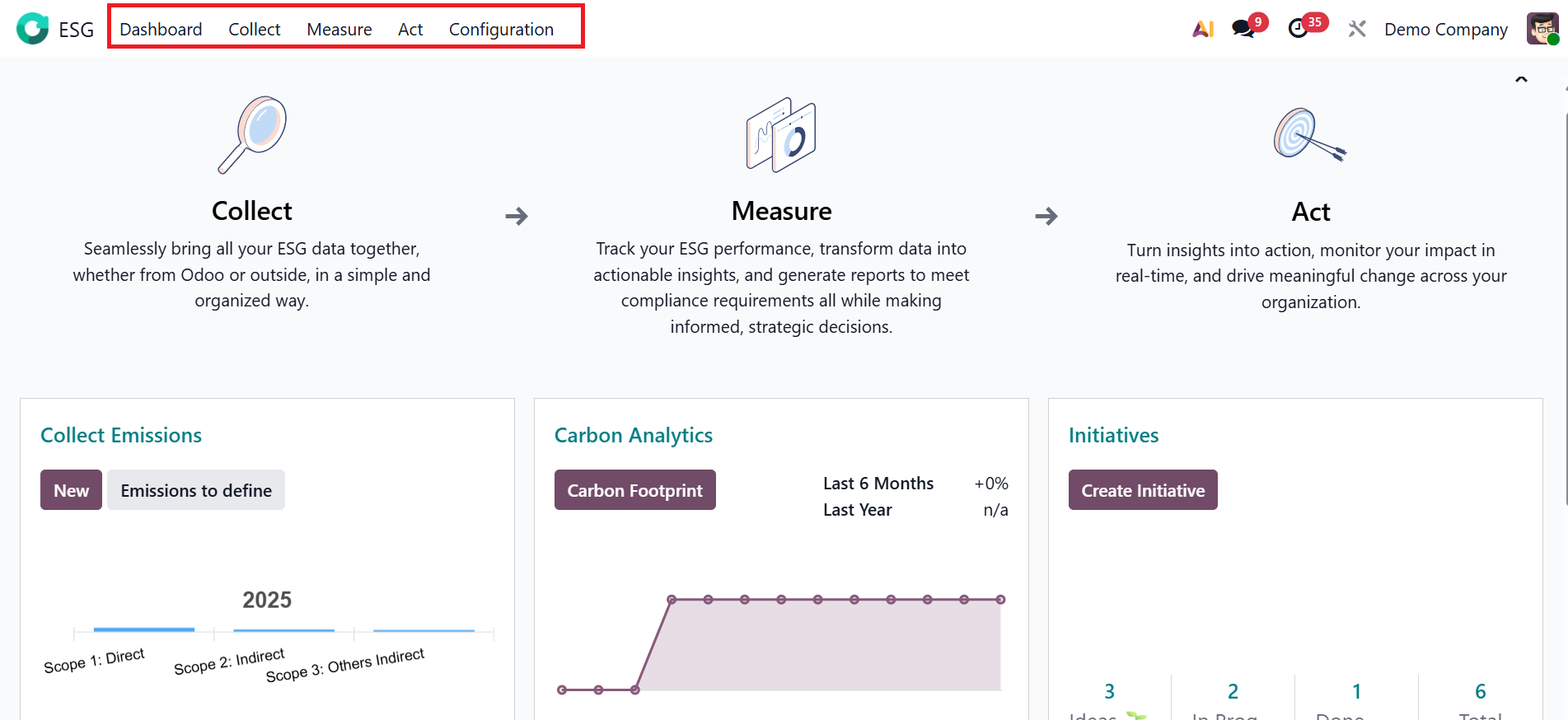Collapse the onboarding banner with the chevron

[1521, 80]
